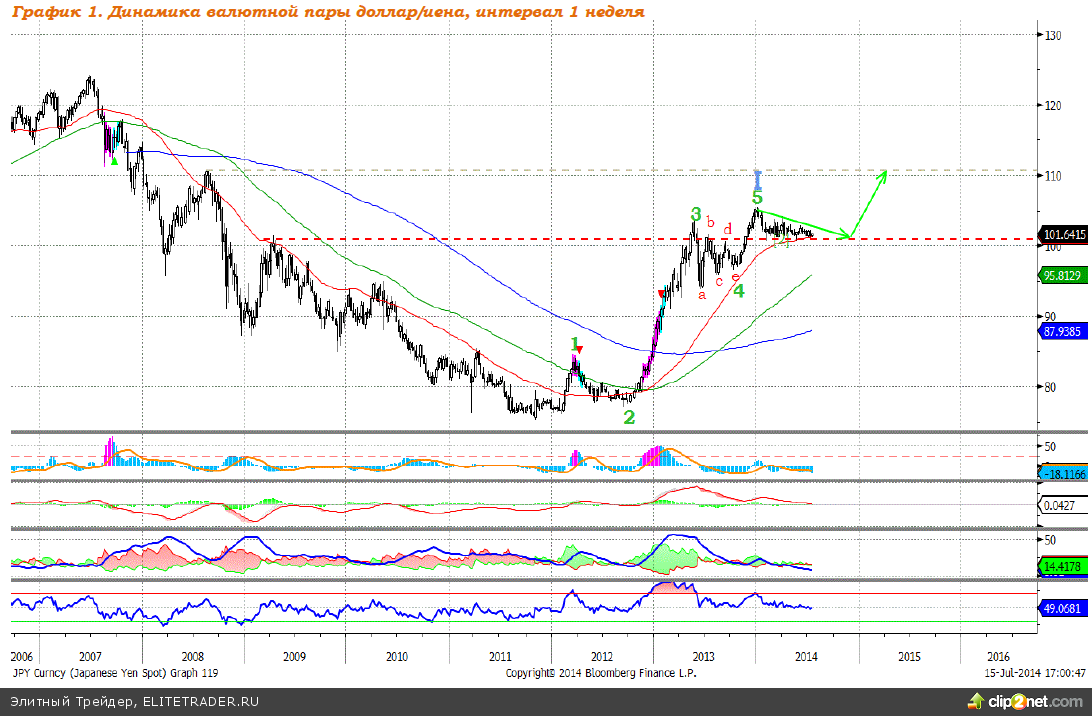Screen dimensions: 1092x716
Task: Click the 2009 label on time axis
Action: tap(294, 657)
